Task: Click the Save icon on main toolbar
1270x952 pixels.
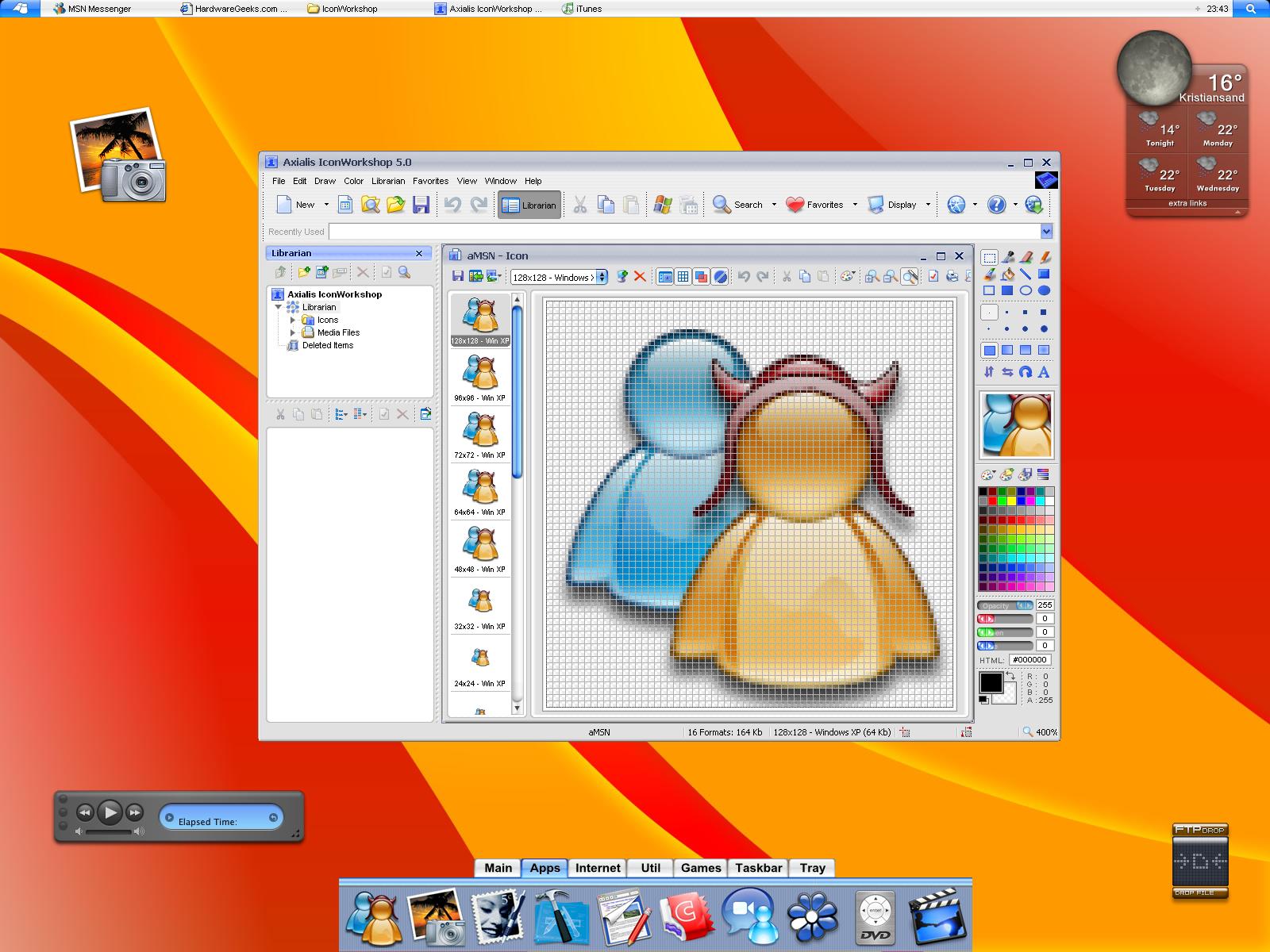Action: pos(421,205)
